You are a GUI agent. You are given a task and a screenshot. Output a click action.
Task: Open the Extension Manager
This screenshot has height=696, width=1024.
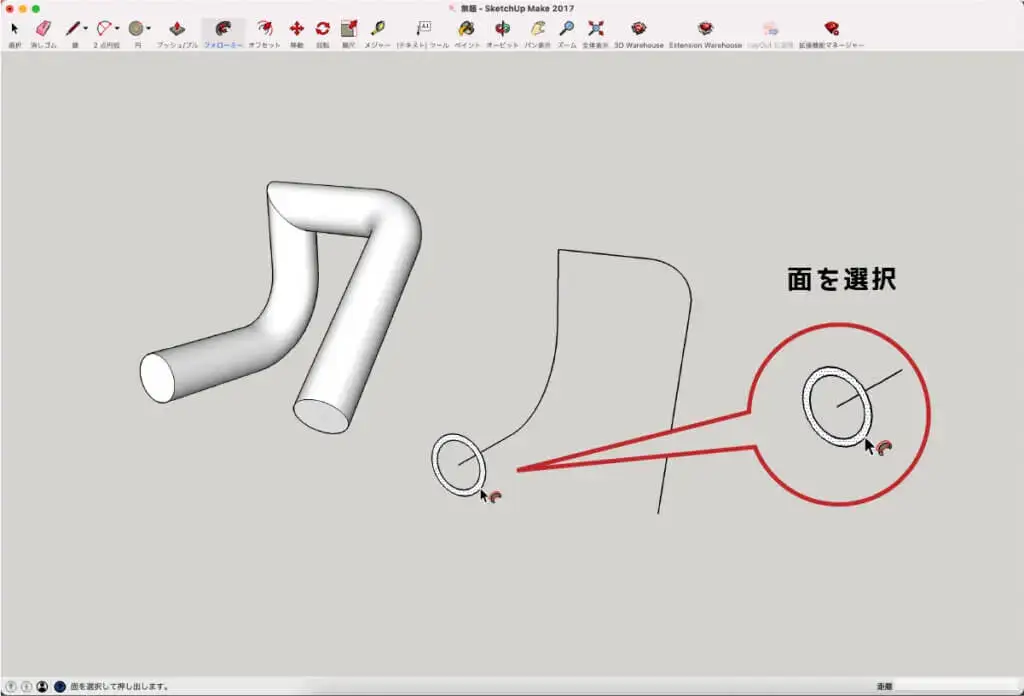[x=831, y=29]
